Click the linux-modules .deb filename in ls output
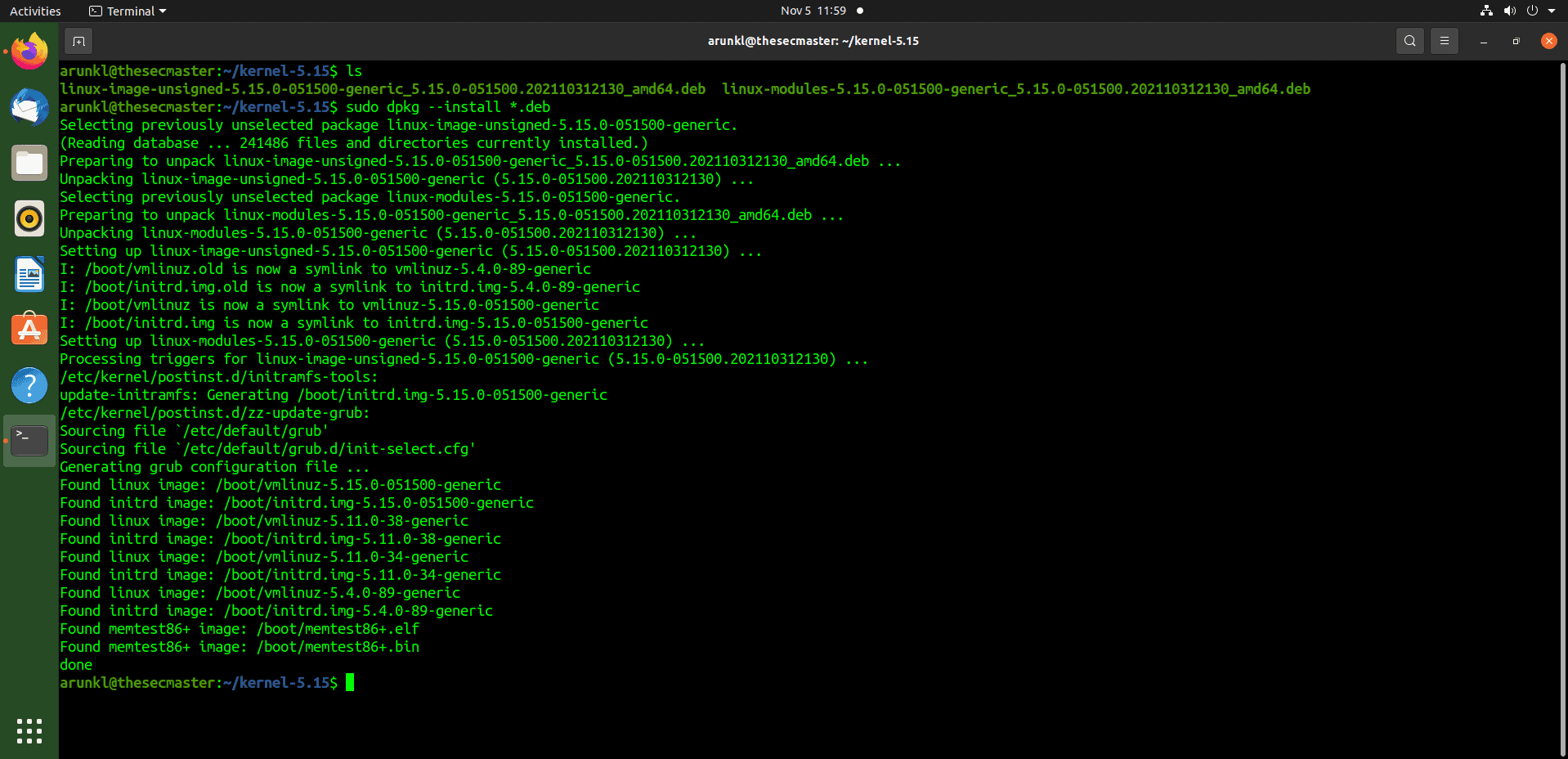Viewport: 1568px width, 759px height. coord(1016,89)
